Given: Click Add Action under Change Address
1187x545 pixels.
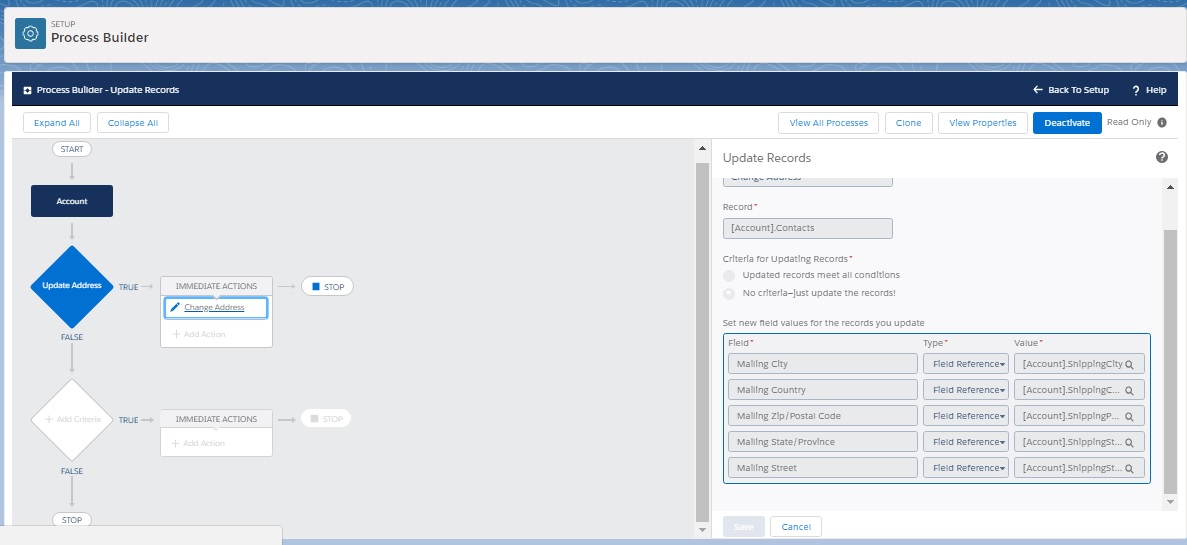Looking at the screenshot, I should (198, 334).
